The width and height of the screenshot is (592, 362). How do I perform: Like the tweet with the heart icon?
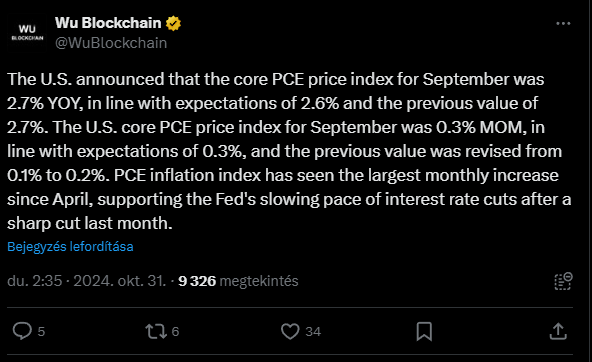290,331
